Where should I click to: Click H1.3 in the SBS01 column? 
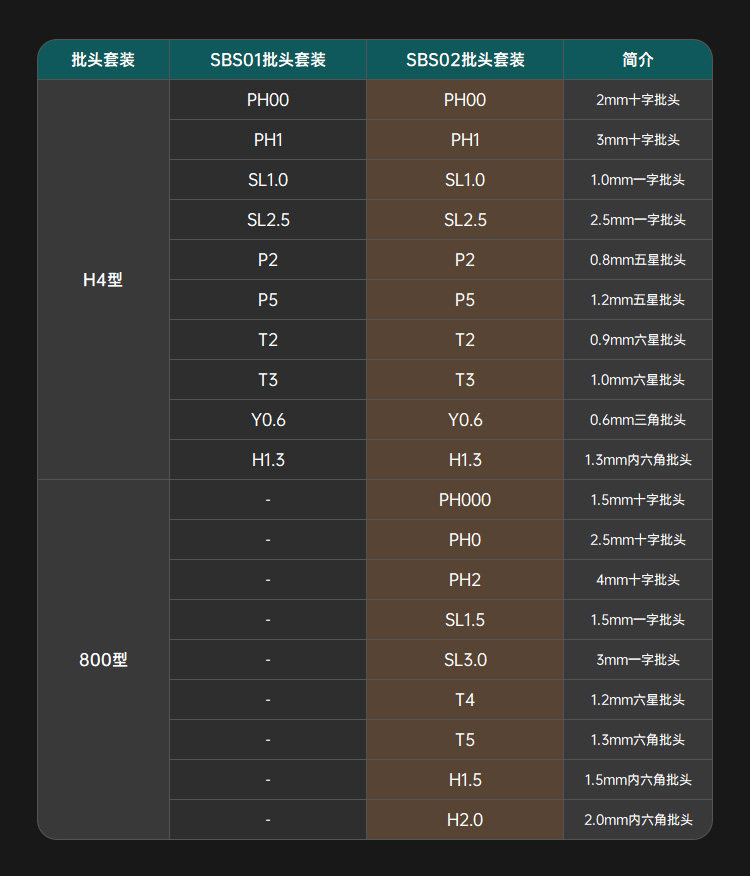coord(268,460)
